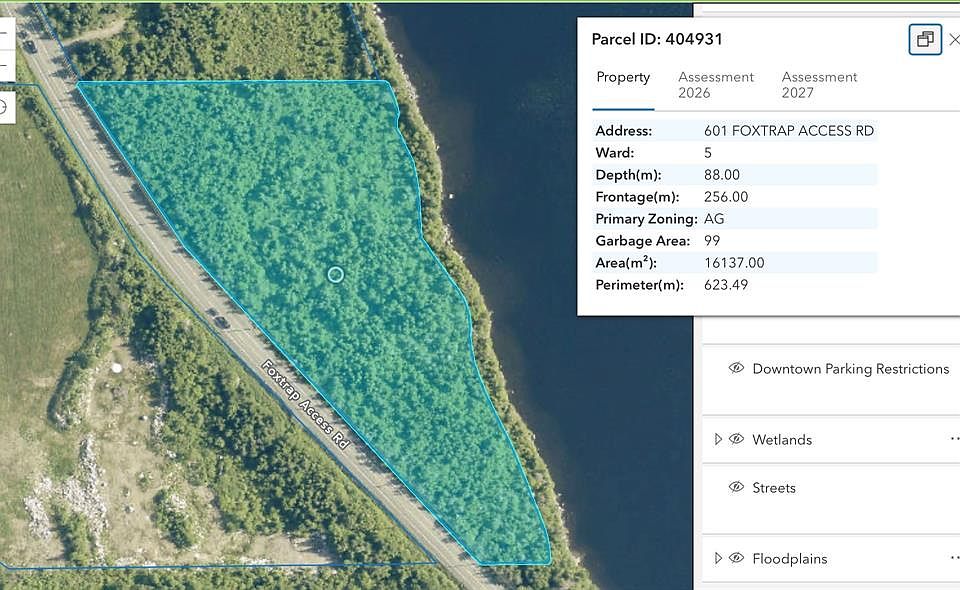960x590 pixels.
Task: Click the map zoom out button
Action: (7, 65)
